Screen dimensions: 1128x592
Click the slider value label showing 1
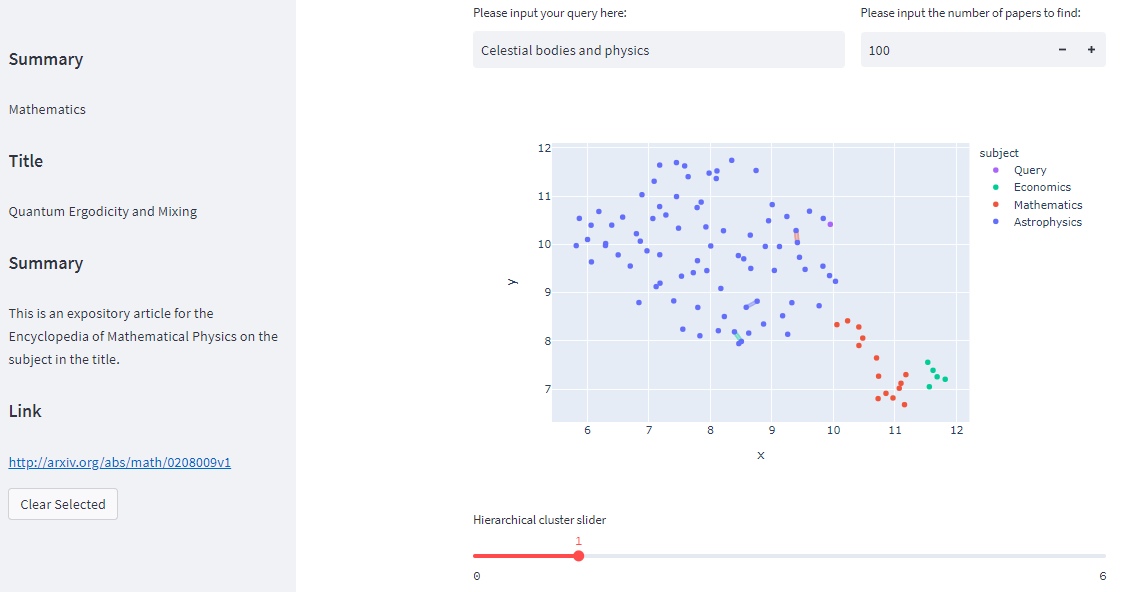pyautogui.click(x=578, y=540)
